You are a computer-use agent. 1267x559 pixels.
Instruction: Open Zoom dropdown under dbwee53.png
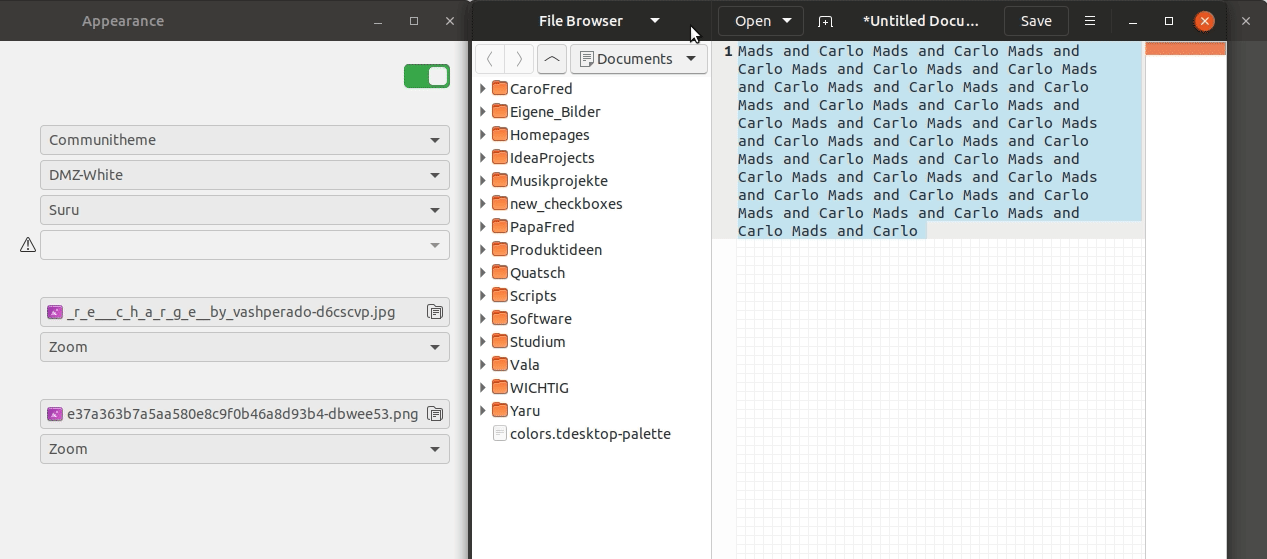[245, 449]
